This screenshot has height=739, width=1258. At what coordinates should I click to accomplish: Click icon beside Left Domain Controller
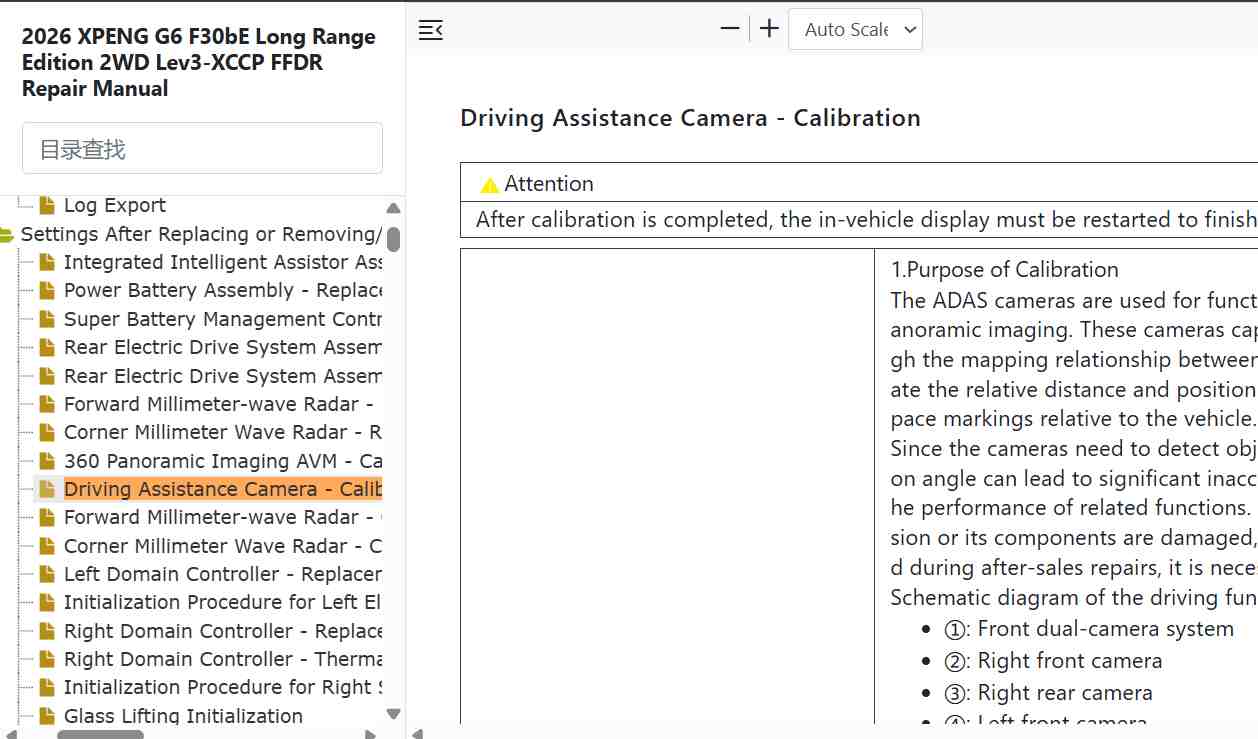47,575
